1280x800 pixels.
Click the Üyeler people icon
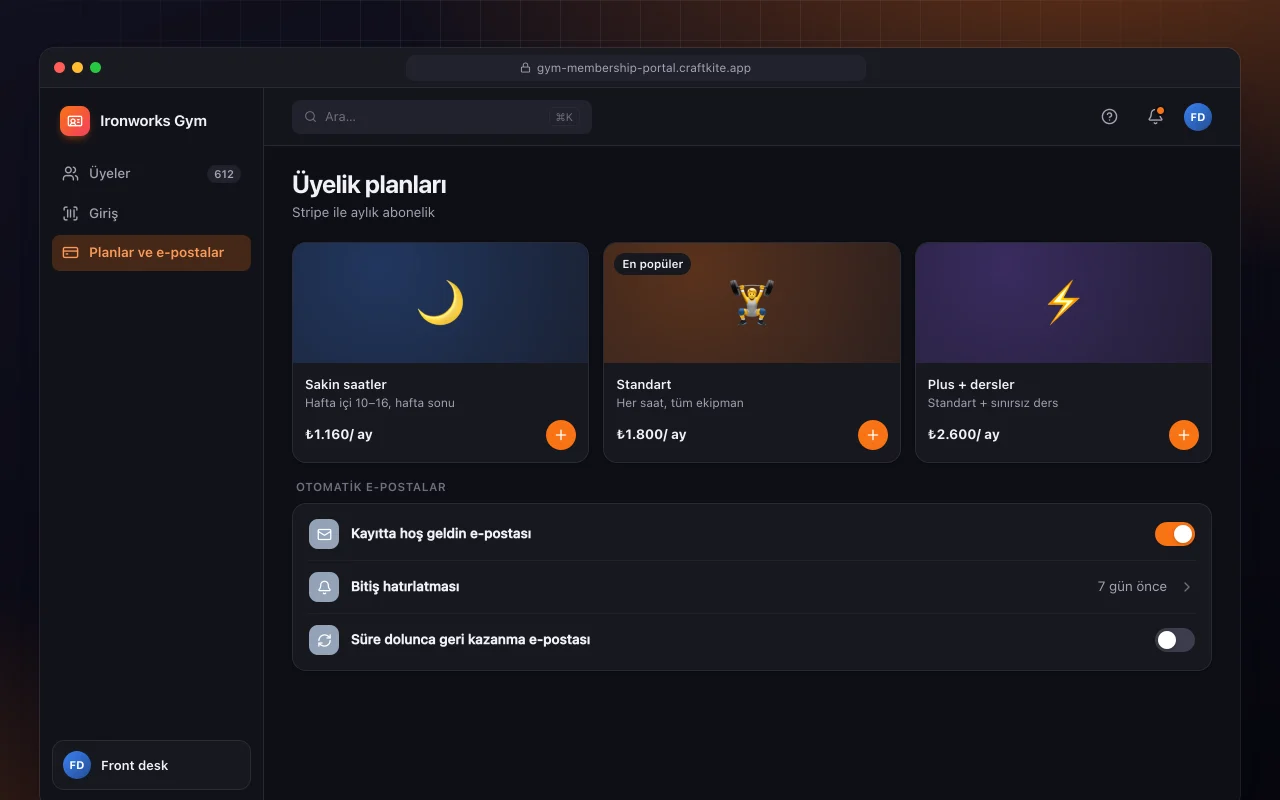click(70, 173)
